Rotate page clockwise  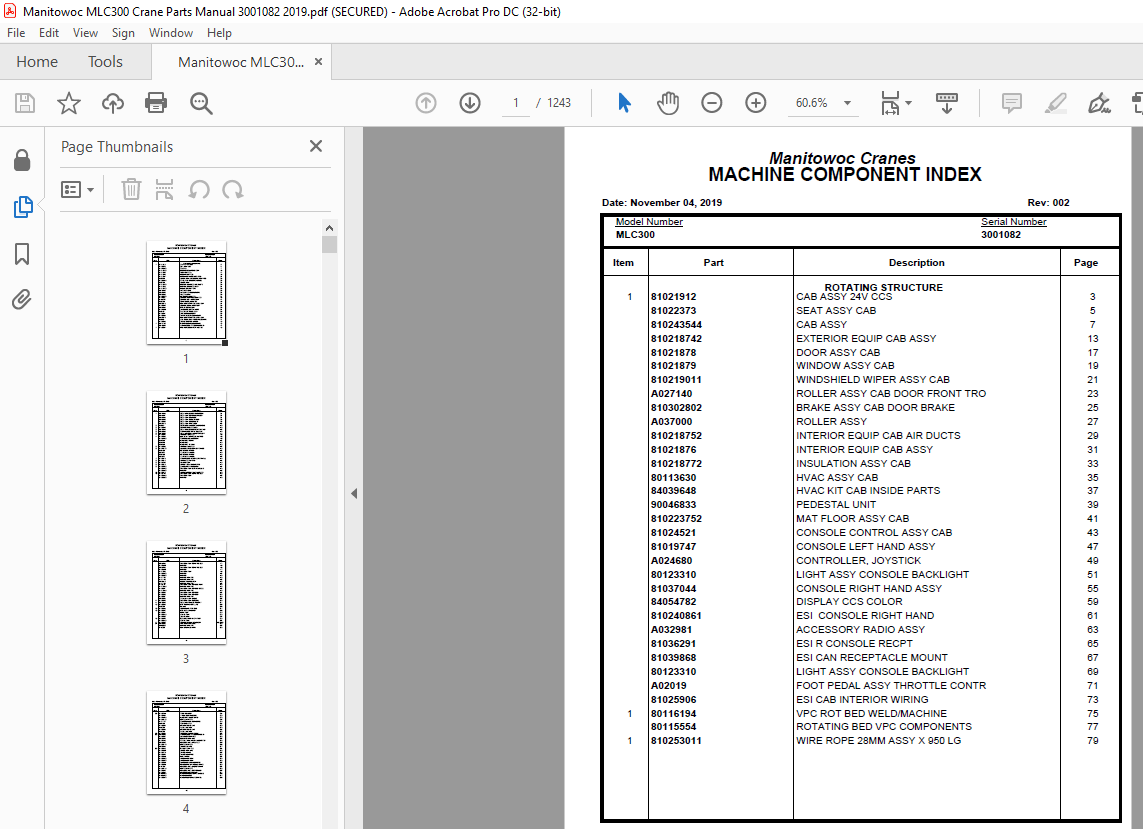coord(233,190)
